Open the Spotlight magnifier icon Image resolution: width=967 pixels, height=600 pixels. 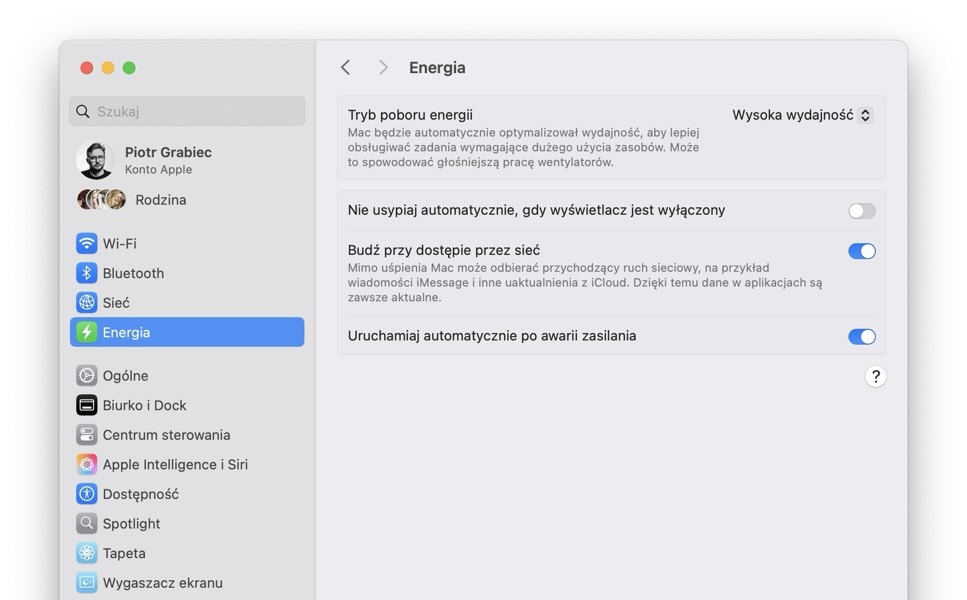tap(86, 524)
